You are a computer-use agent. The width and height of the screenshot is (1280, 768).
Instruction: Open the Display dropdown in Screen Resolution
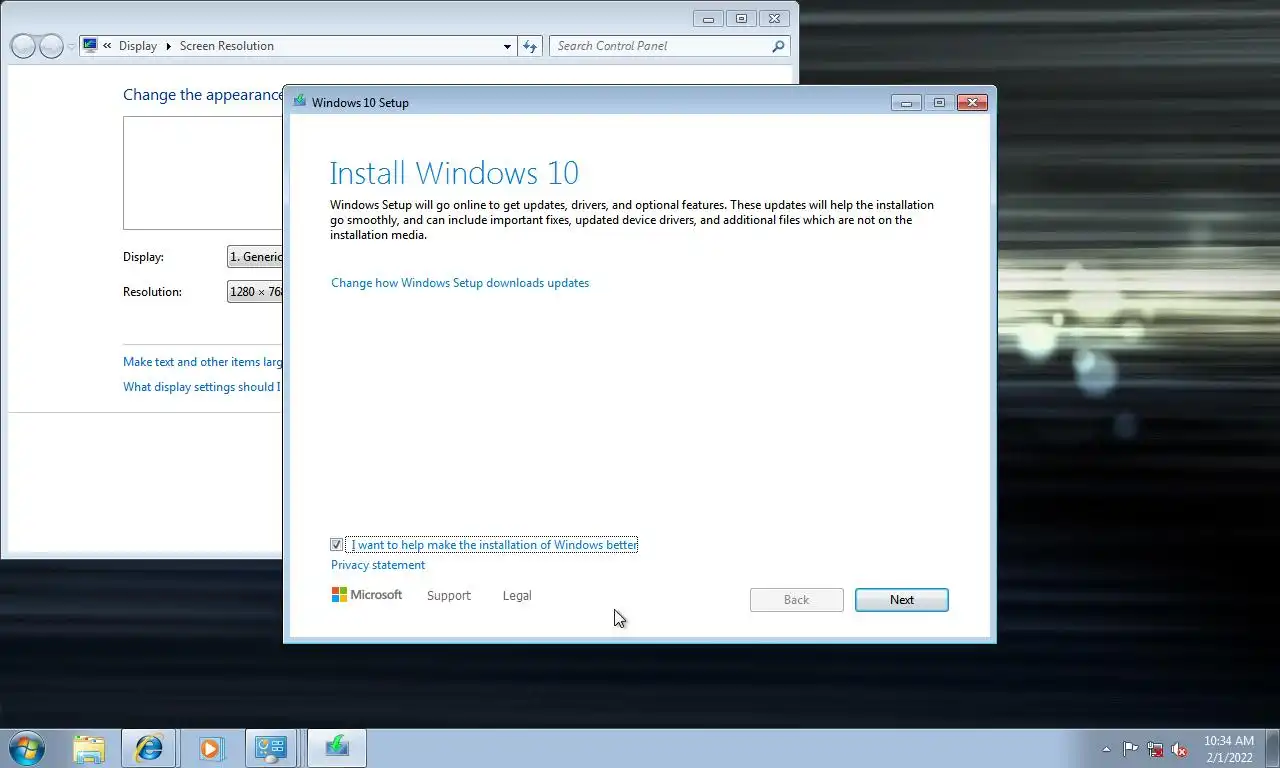coord(256,257)
